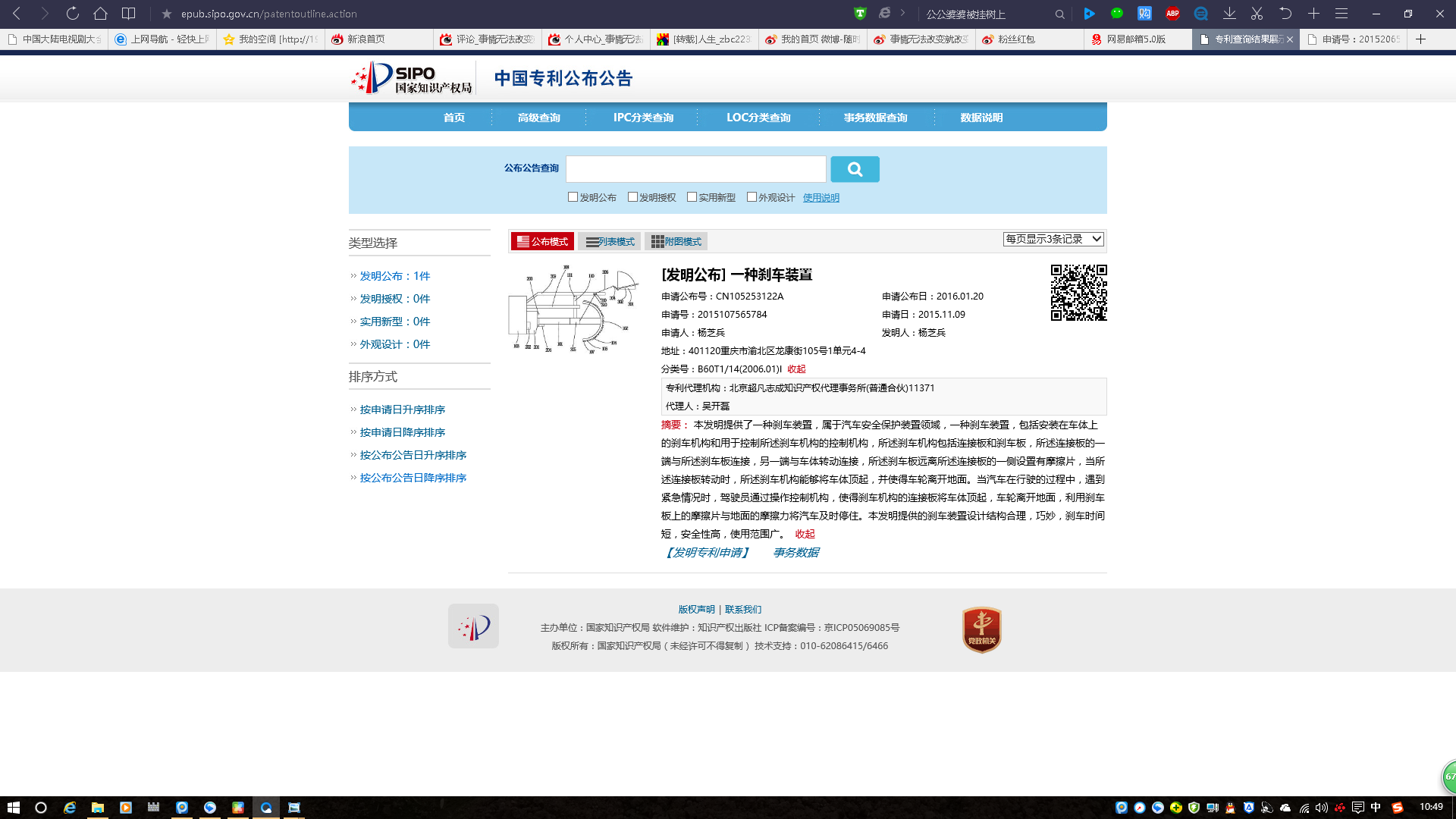The width and height of the screenshot is (1456, 819).
Task: Click the bookmark star icon
Action: [x=167, y=14]
